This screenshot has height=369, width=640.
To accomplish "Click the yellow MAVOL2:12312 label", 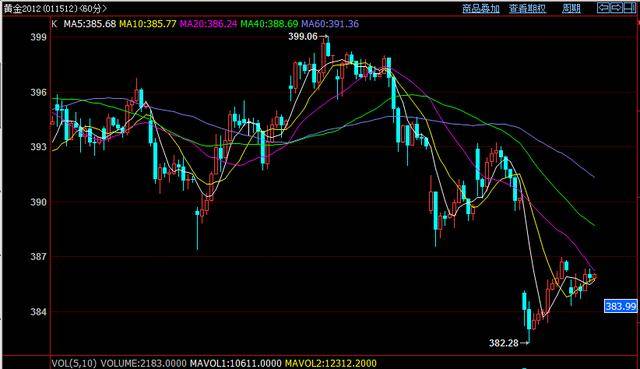I will (331, 363).
